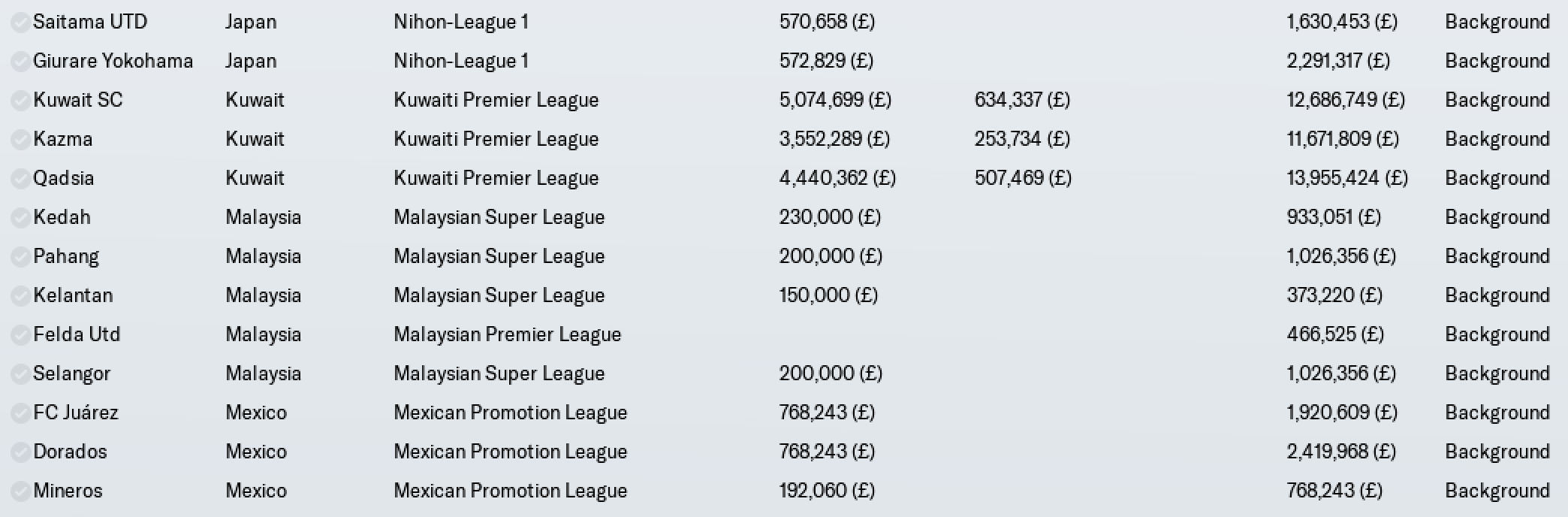Click the check icon next to Giurare Yokohama

tap(20, 62)
